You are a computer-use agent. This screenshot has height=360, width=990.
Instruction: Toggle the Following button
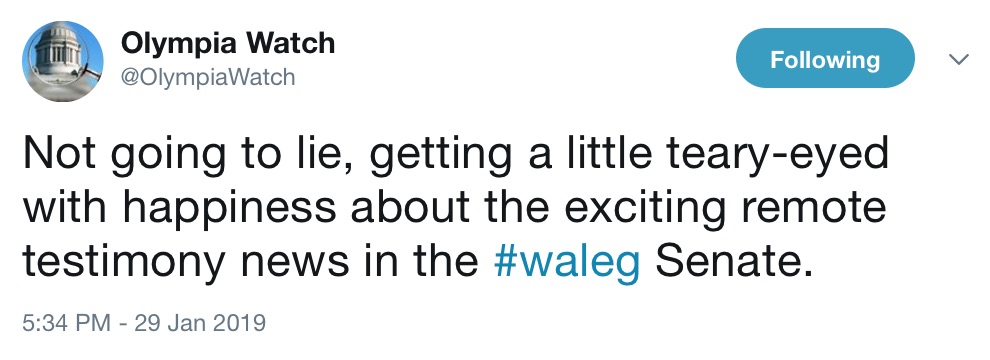[x=825, y=58]
